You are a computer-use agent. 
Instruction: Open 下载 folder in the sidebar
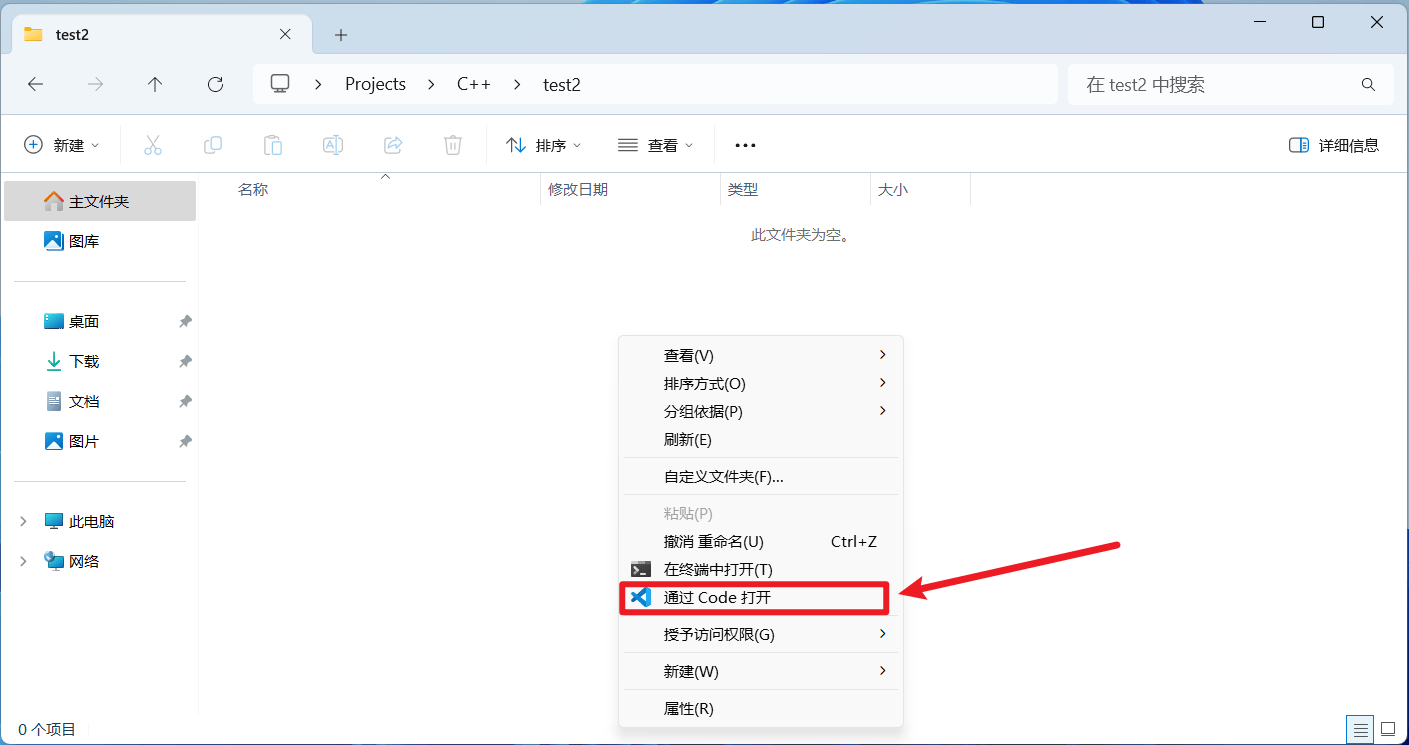(x=84, y=361)
